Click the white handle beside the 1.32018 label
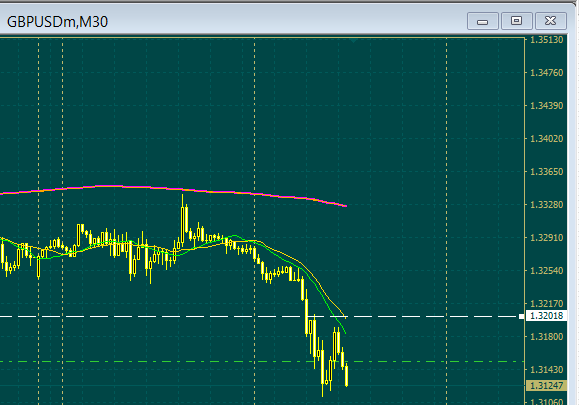The height and width of the screenshot is (405, 579). (521, 316)
